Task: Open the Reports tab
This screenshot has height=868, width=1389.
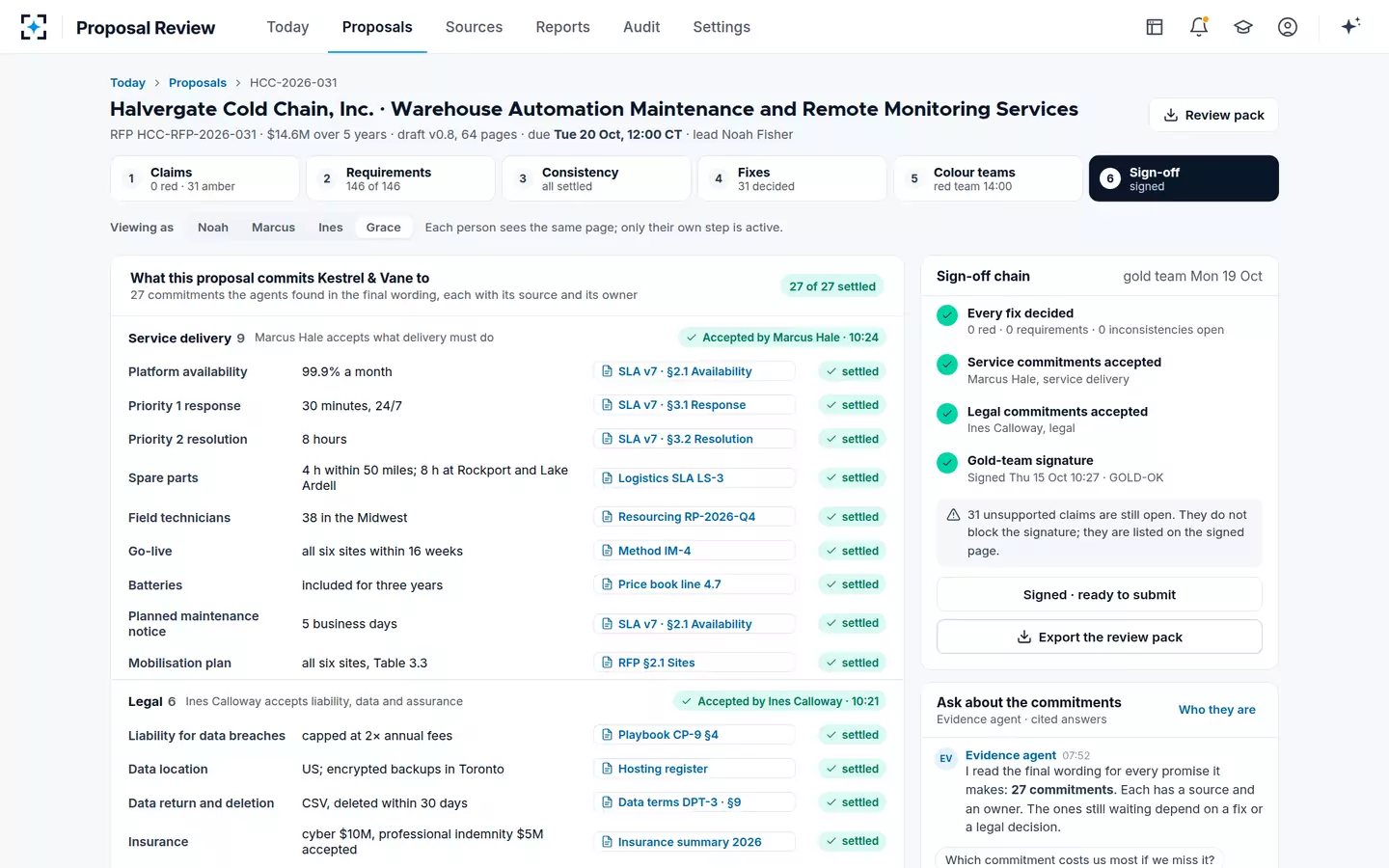Action: coord(562,27)
